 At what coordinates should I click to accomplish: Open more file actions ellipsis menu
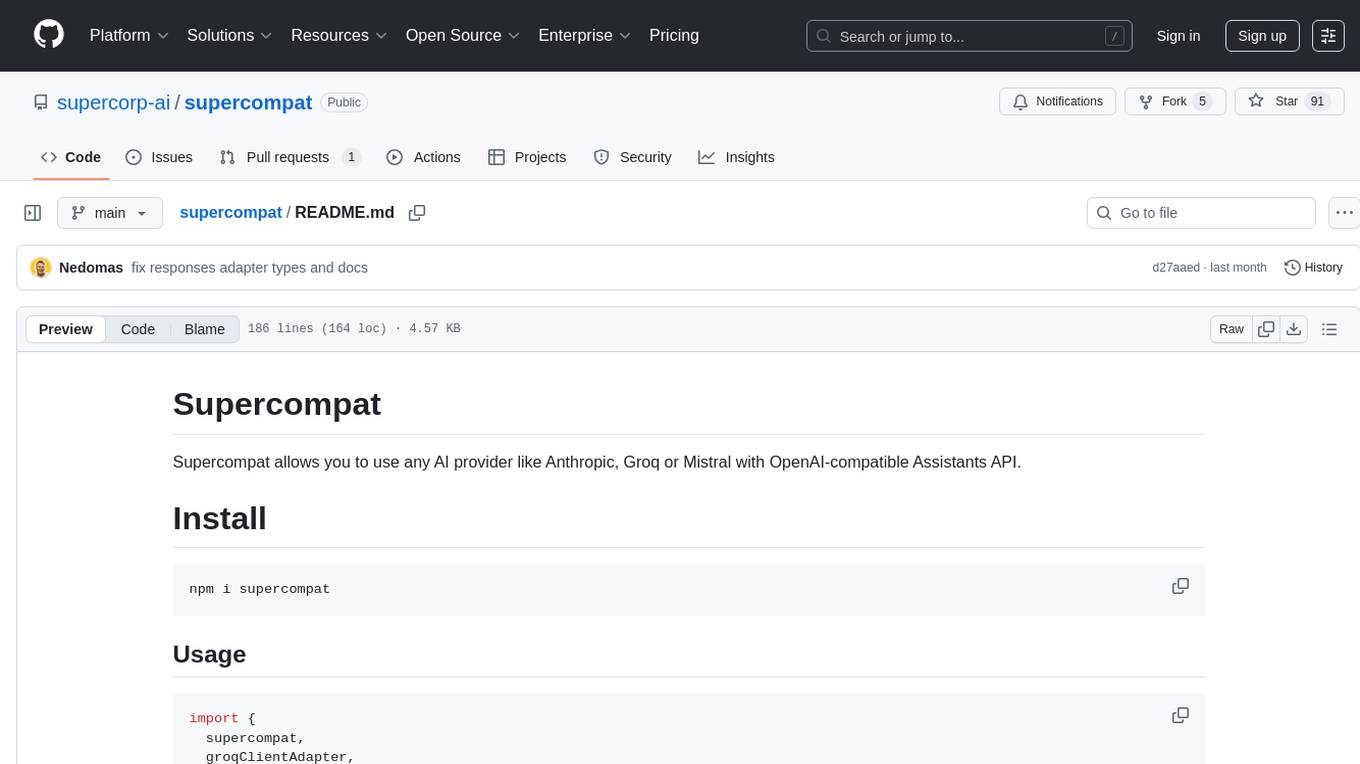point(1344,213)
